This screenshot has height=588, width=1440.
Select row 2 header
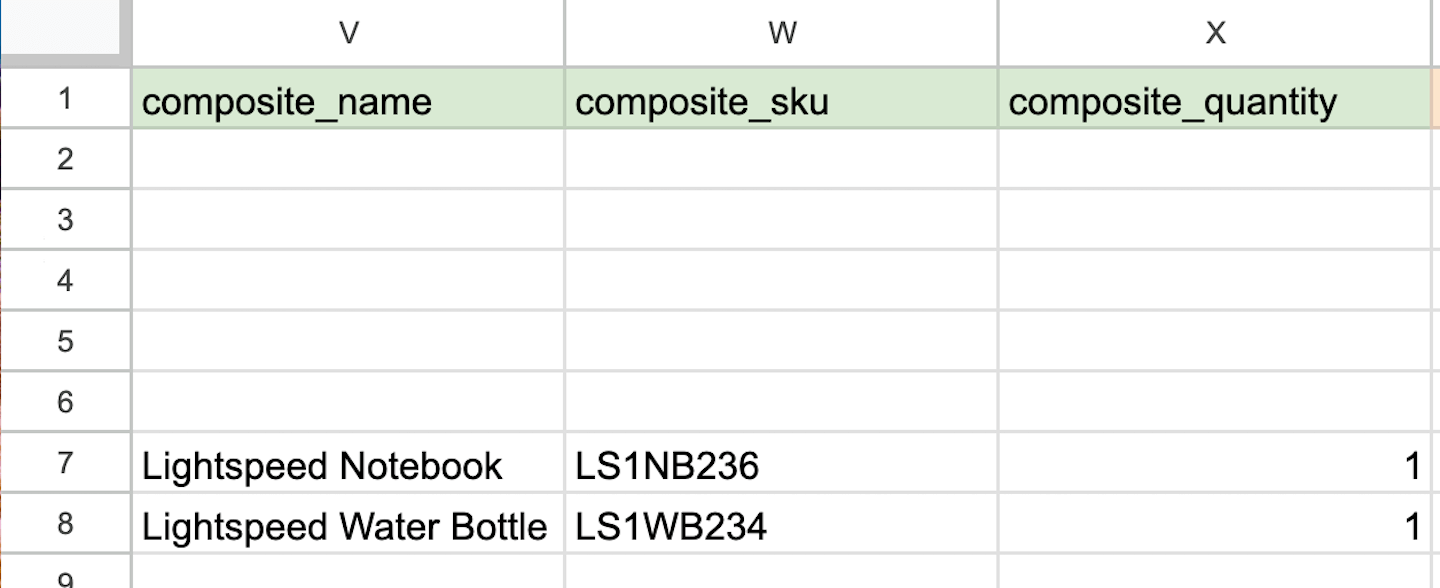click(65, 159)
